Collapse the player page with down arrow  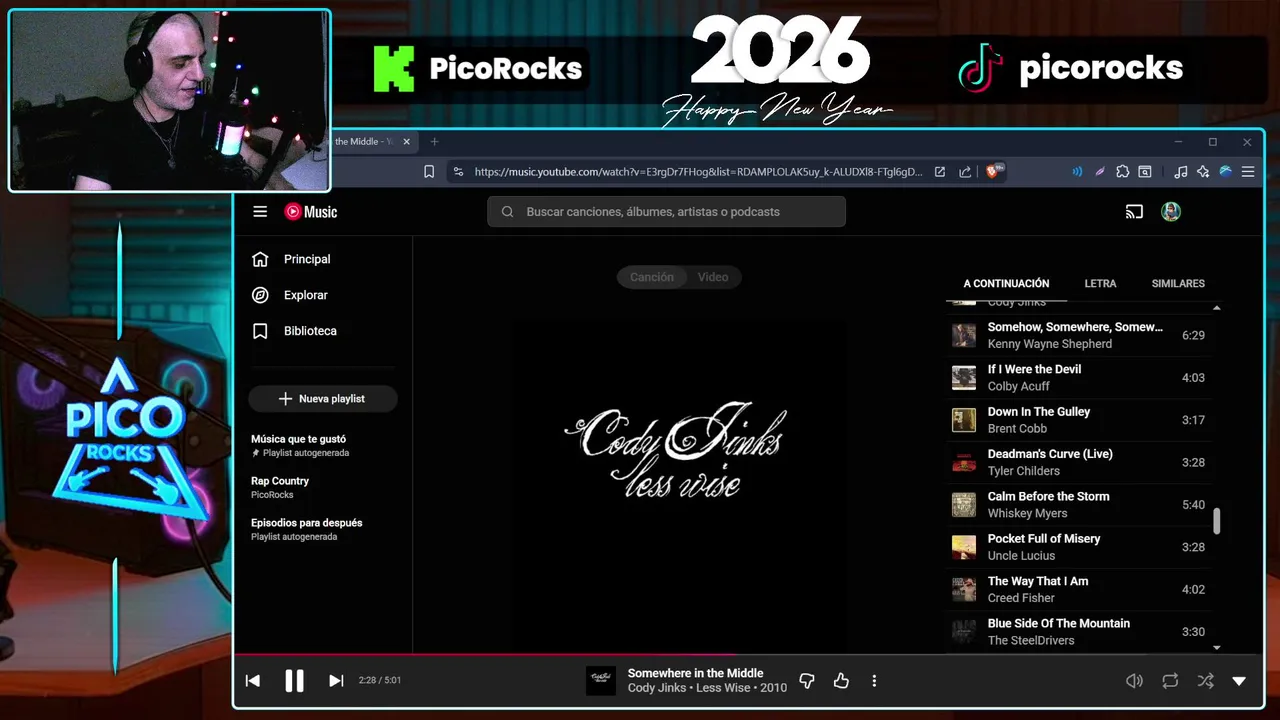1239,681
